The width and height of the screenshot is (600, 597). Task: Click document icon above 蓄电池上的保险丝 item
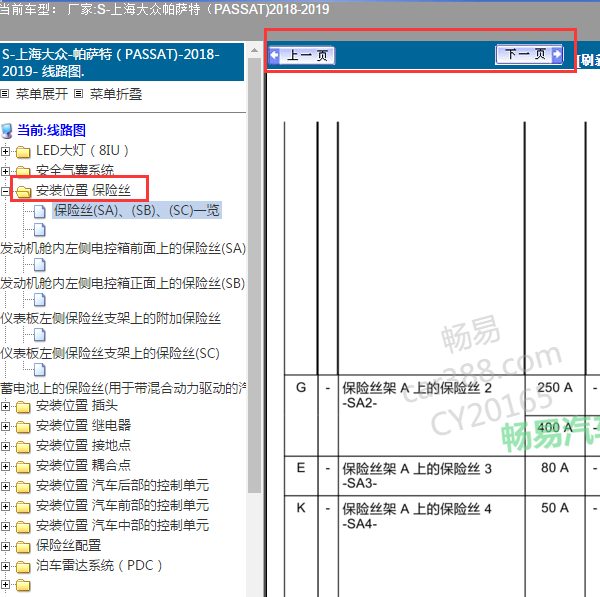40,370
